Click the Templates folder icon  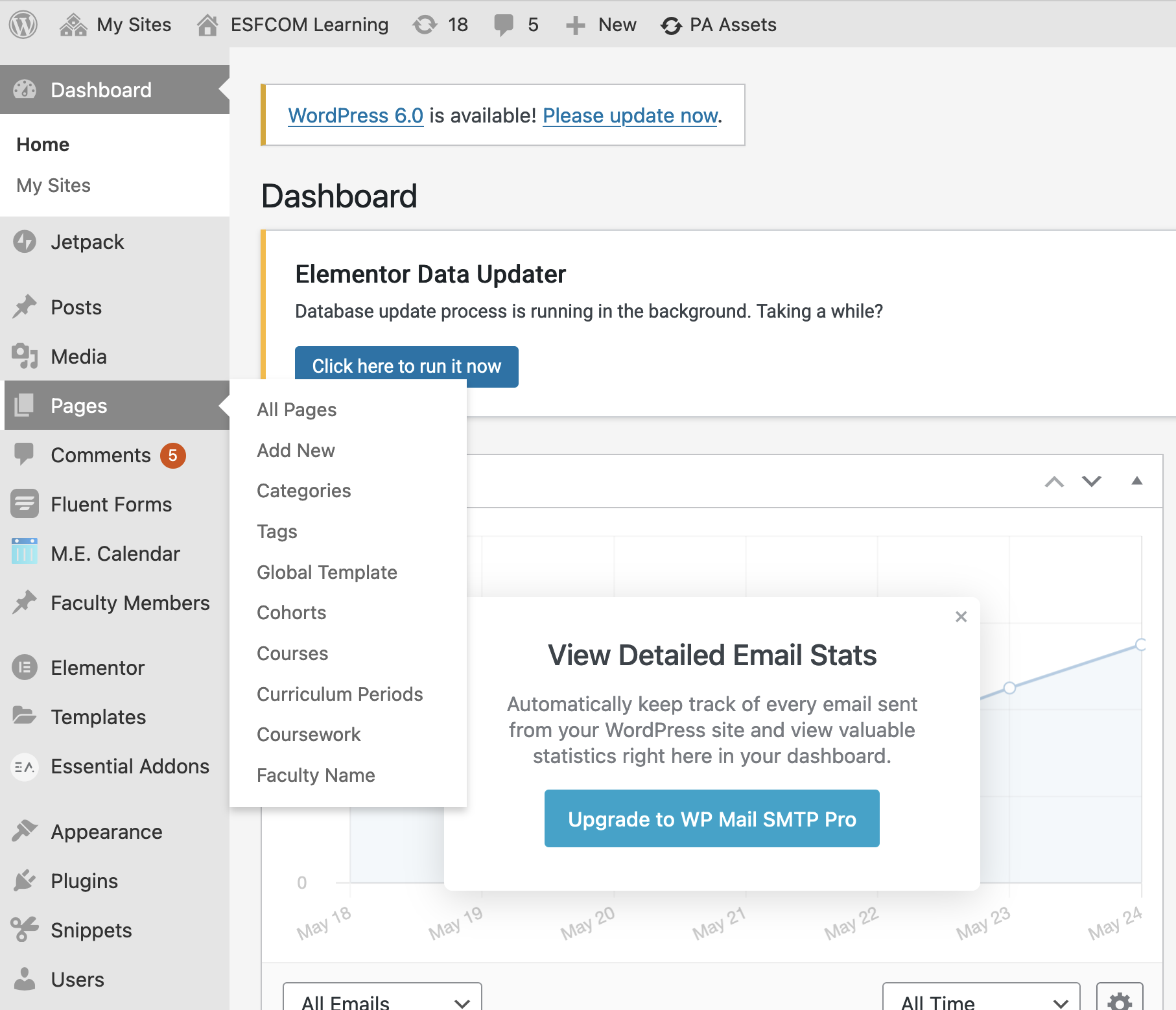coord(25,716)
